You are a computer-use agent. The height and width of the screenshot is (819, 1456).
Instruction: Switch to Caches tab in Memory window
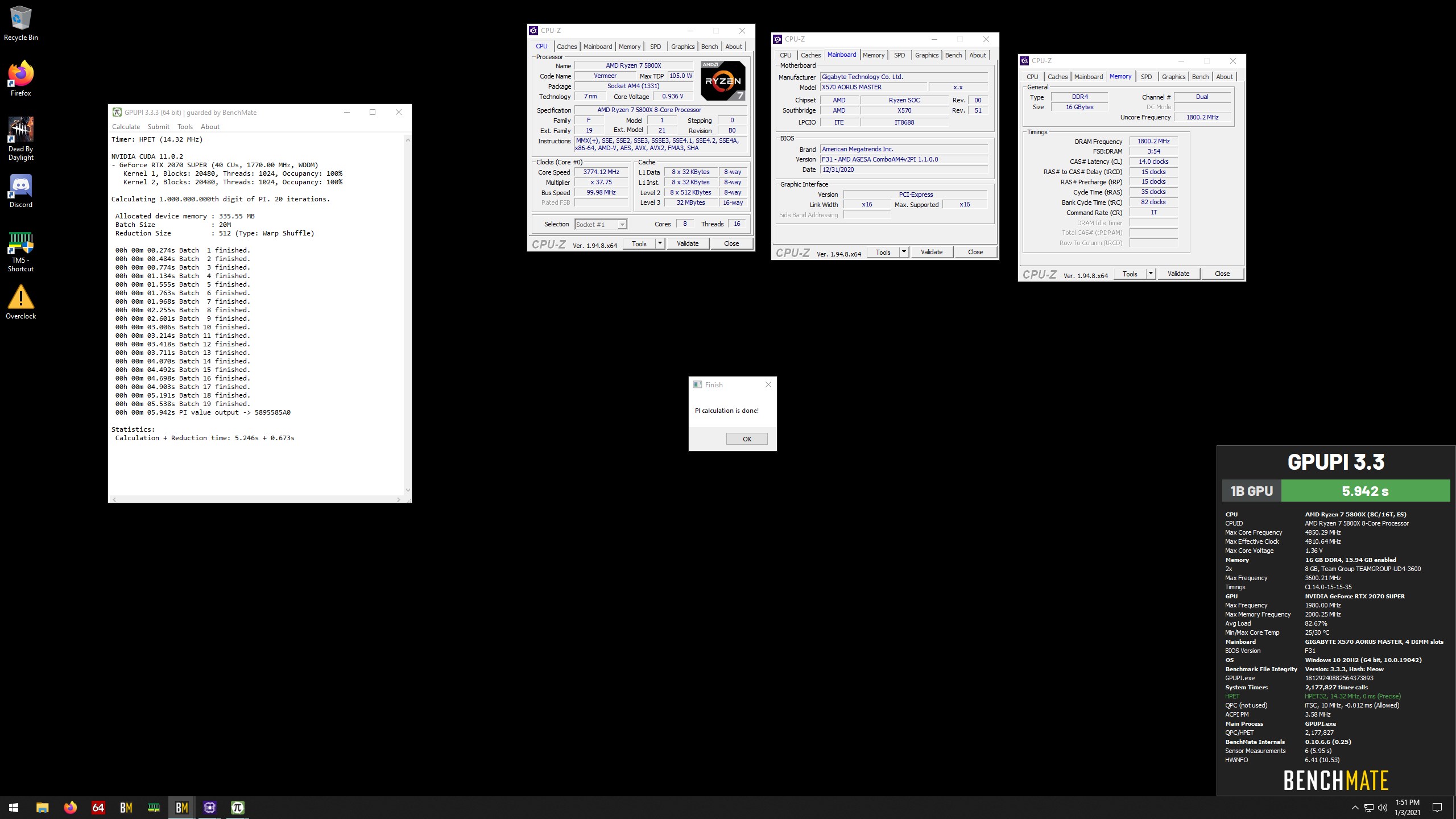(x=1057, y=77)
